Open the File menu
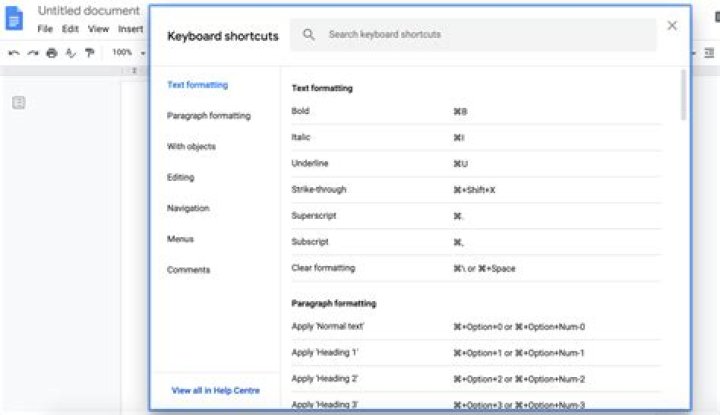720x415 pixels. (45, 29)
